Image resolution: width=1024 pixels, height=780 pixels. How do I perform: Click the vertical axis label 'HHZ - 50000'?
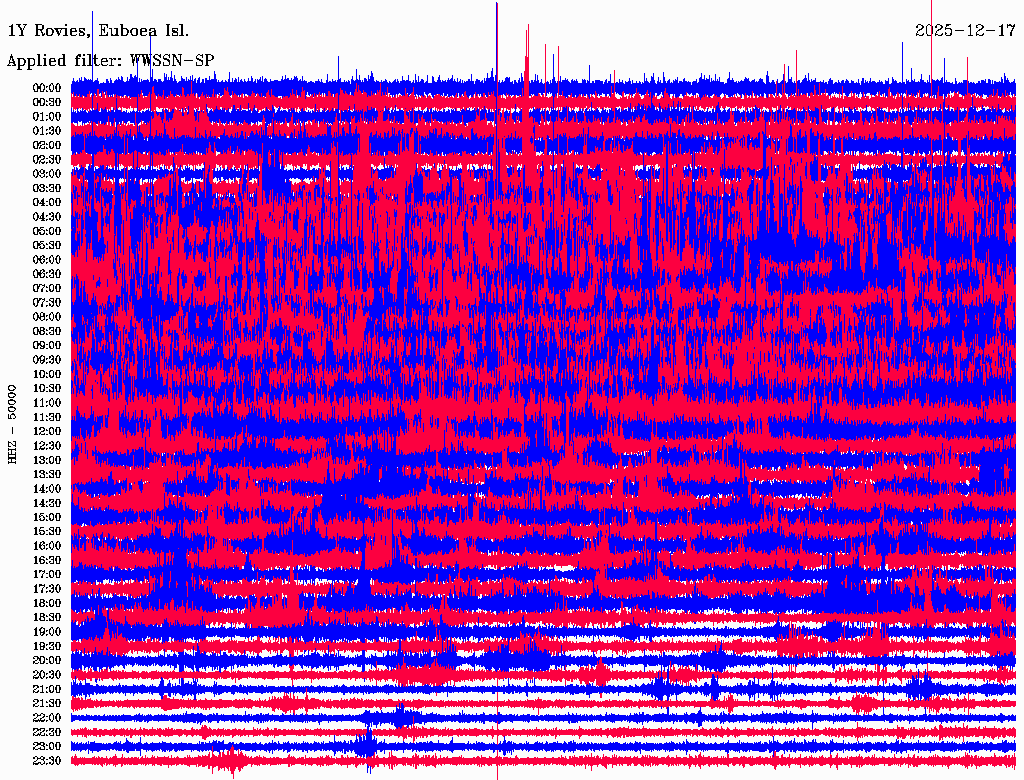tap(12, 425)
